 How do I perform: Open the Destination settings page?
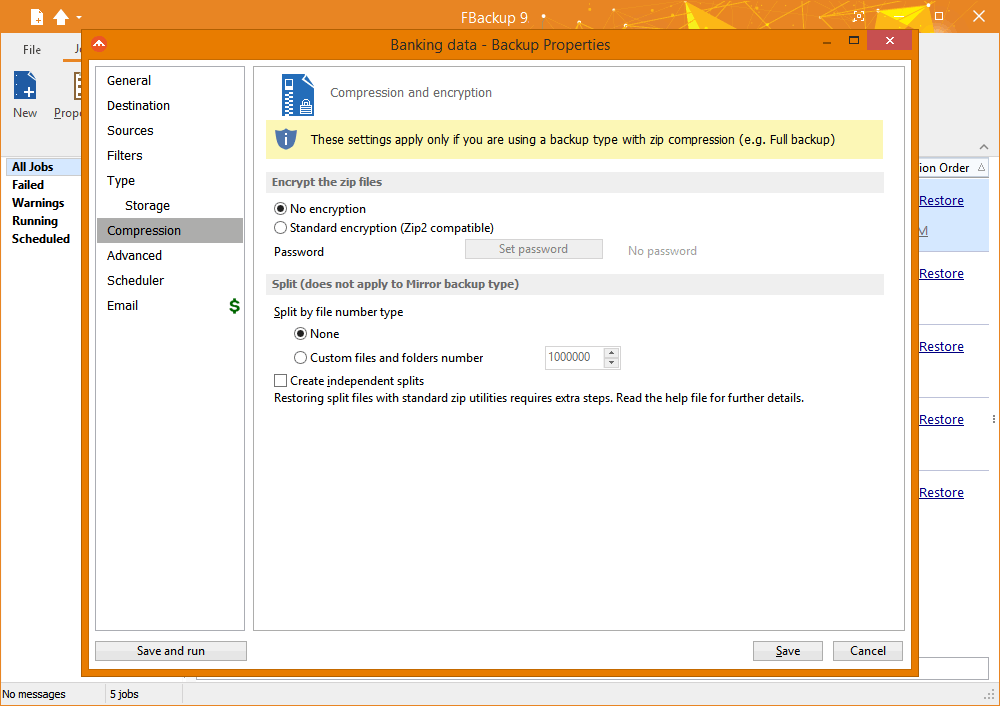click(x=138, y=106)
